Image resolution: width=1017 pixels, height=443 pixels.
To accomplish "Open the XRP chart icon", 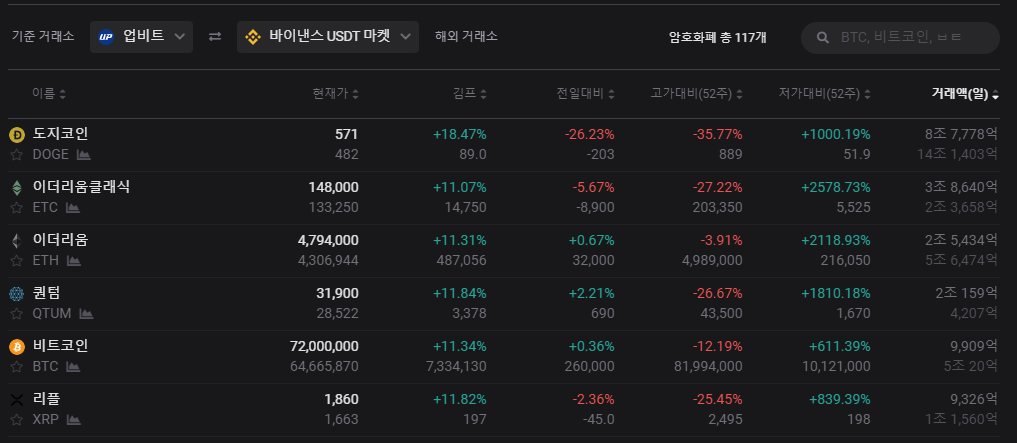I will coord(74,420).
